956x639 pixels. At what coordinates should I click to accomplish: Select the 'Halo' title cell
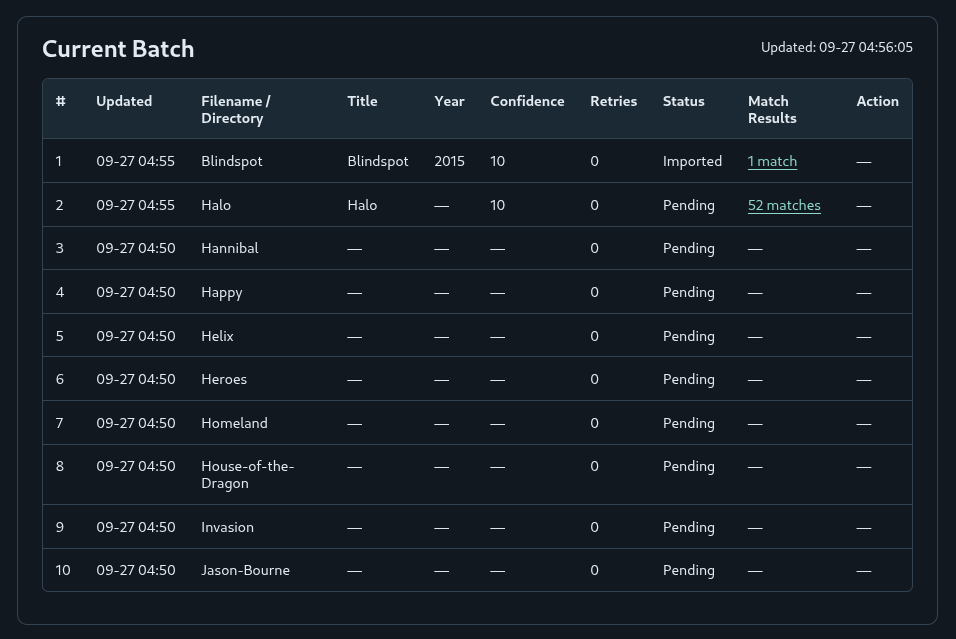(362, 205)
